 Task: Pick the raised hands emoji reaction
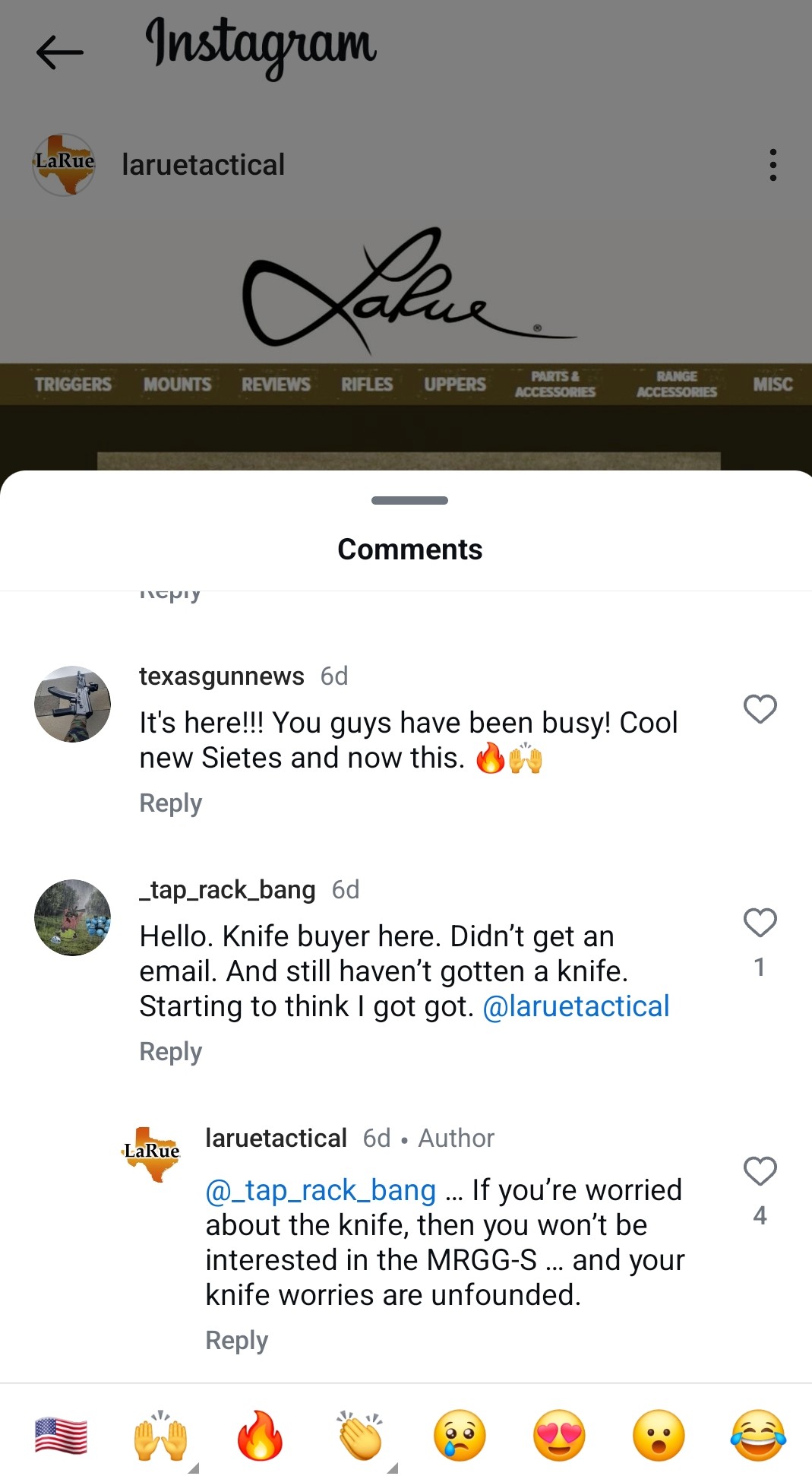(160, 1436)
